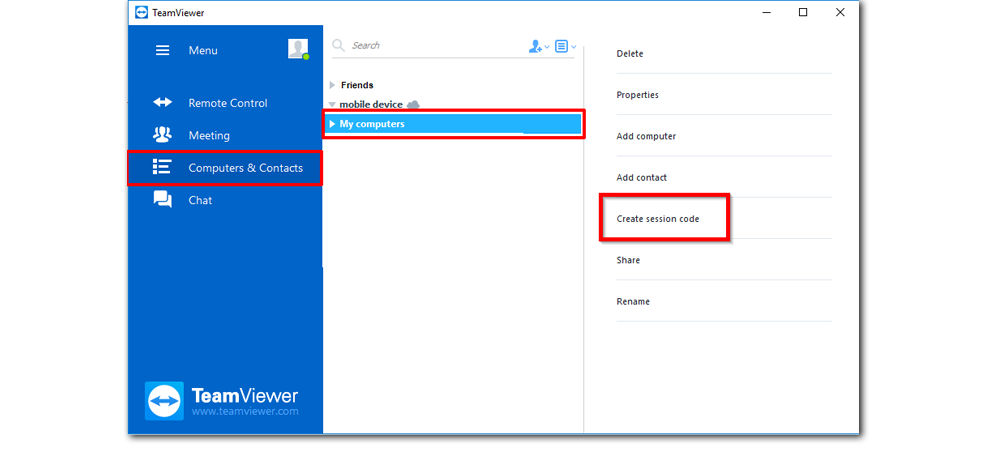Click the TeamViewer logo in sidebar
The height and width of the screenshot is (450, 986).
[164, 401]
